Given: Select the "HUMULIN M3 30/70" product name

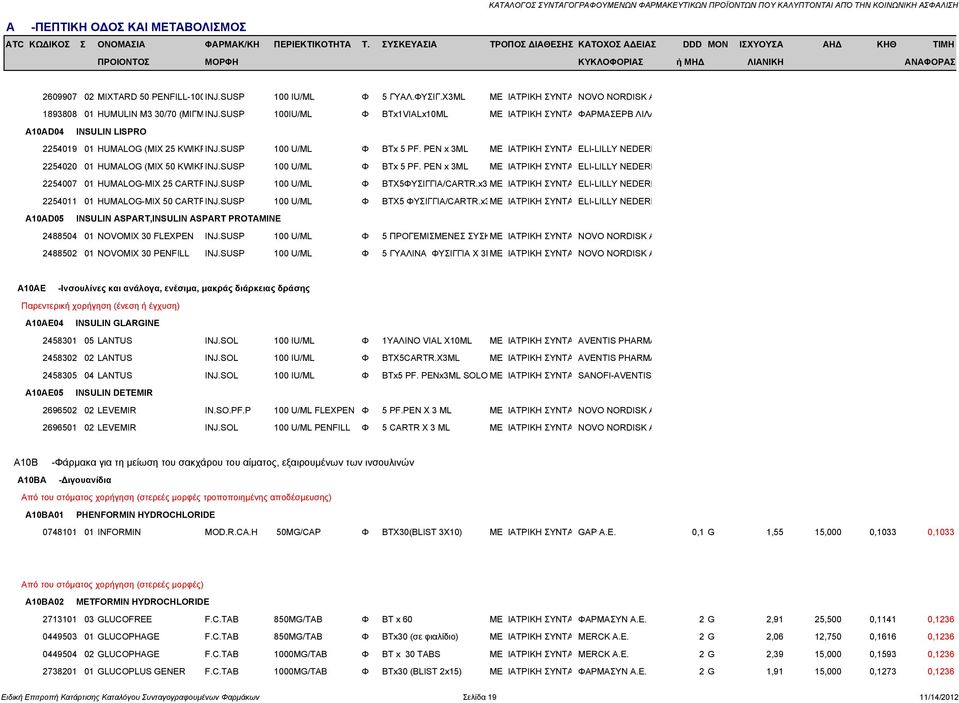Looking at the screenshot, I should [x=150, y=114].
